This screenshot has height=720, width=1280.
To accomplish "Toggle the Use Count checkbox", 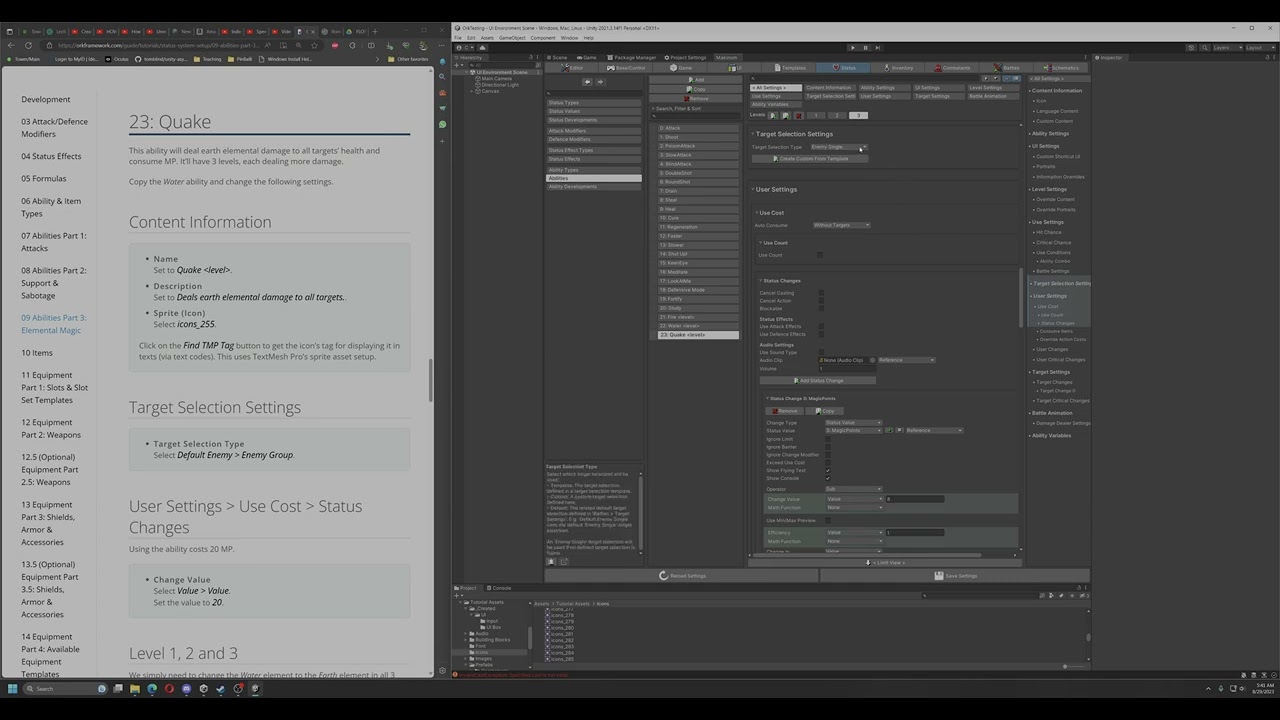I will click(x=820, y=255).
